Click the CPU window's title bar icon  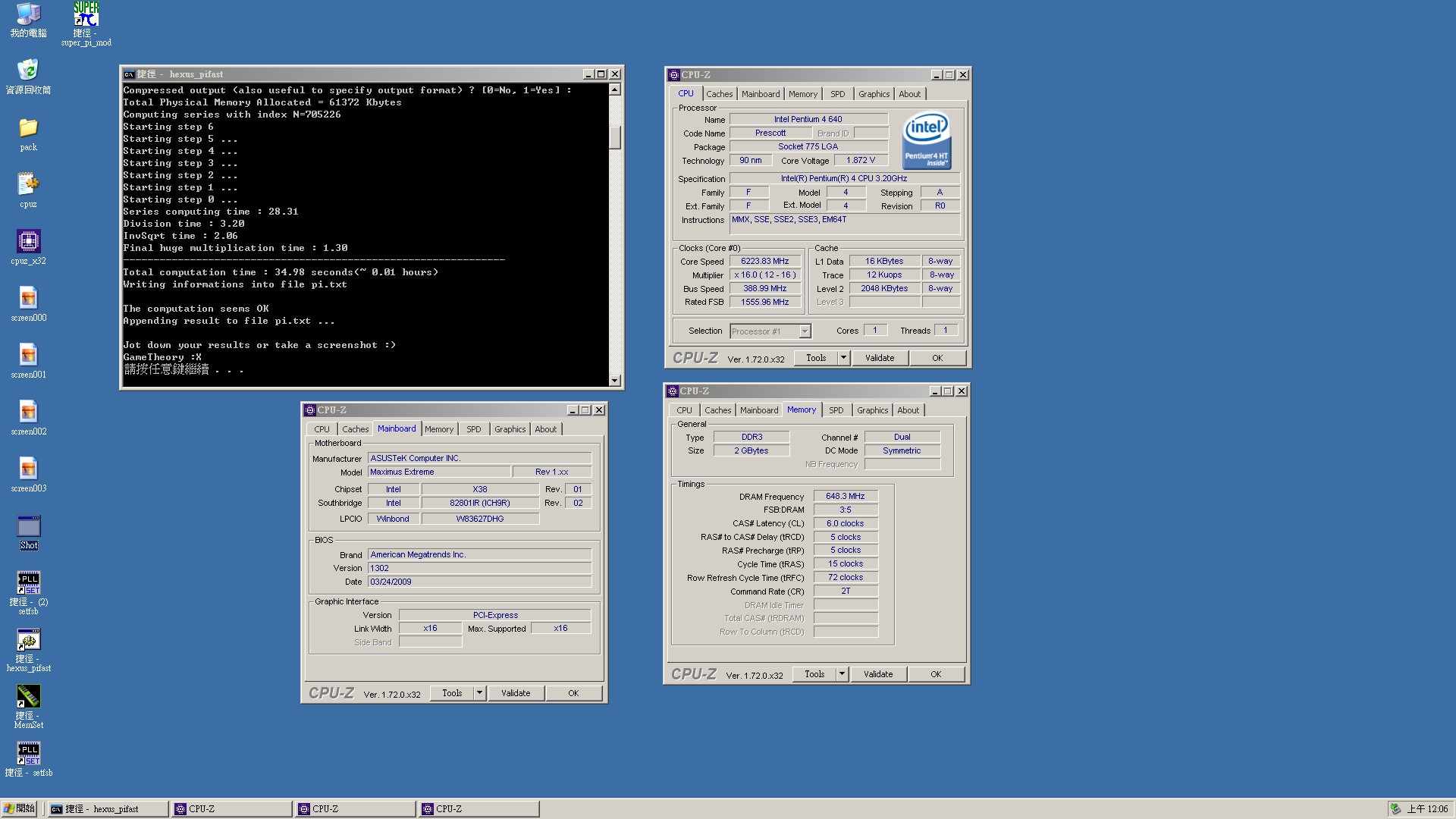(673, 75)
